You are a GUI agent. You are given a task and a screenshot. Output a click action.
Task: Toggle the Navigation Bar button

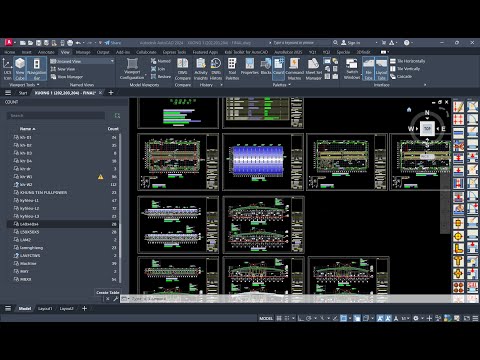click(37, 69)
